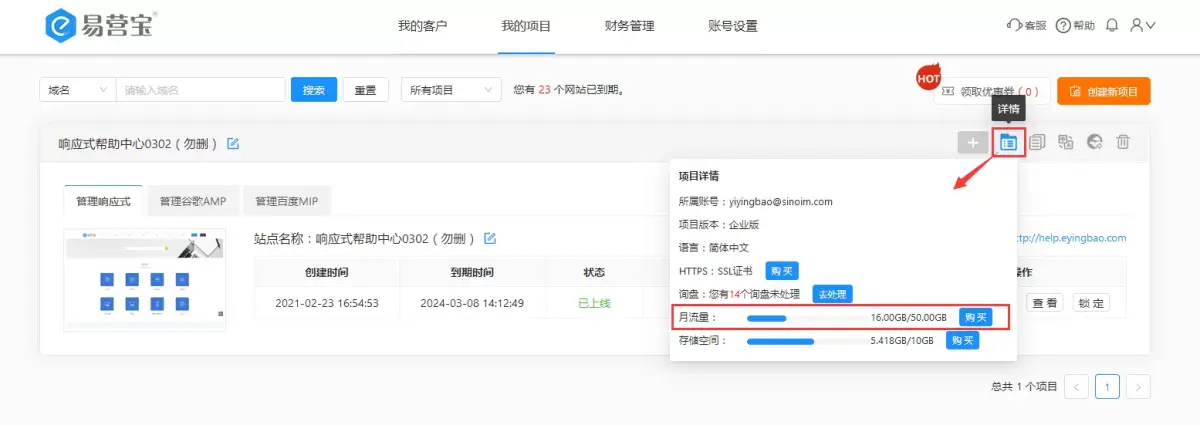Open the 域名 search type dropdown
Viewport: 1200px width, 425px height.
pyautogui.click(x=78, y=90)
